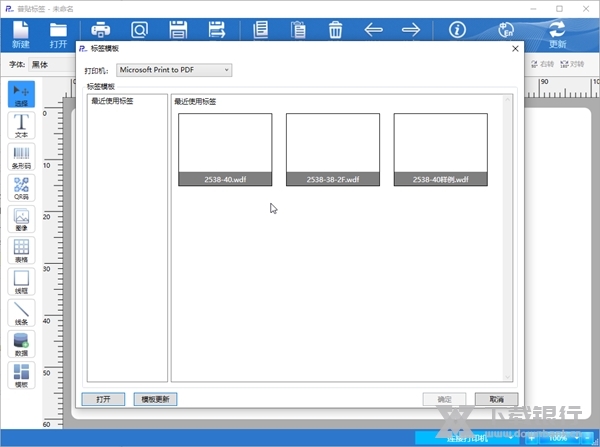Select the 条形码 barcode tool
Image resolution: width=600 pixels, height=447 pixels.
[21, 157]
